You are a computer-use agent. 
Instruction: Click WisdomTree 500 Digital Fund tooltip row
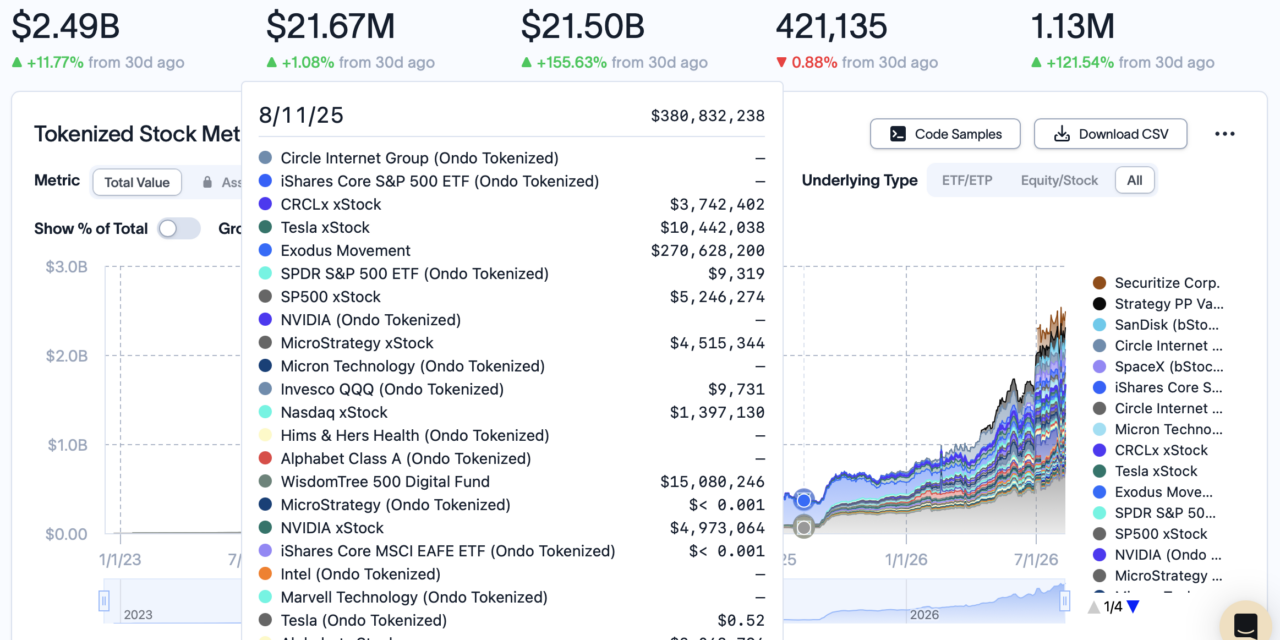512,482
